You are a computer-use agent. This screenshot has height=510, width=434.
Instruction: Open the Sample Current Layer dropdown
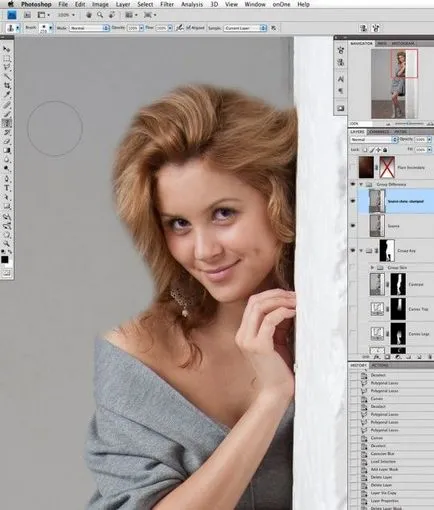(245, 28)
